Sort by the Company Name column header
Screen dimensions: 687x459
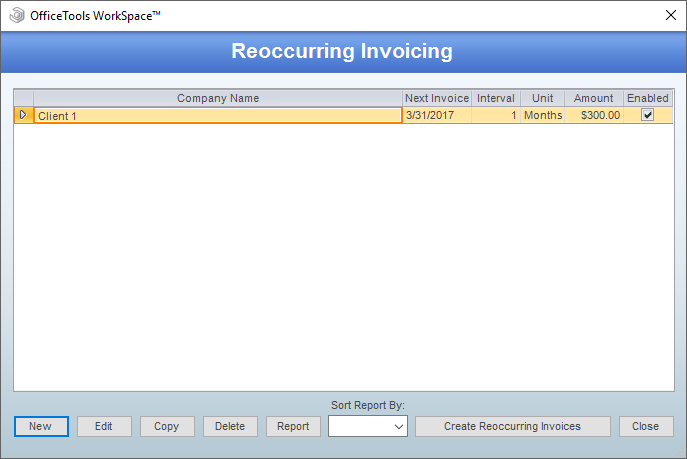[x=218, y=98]
